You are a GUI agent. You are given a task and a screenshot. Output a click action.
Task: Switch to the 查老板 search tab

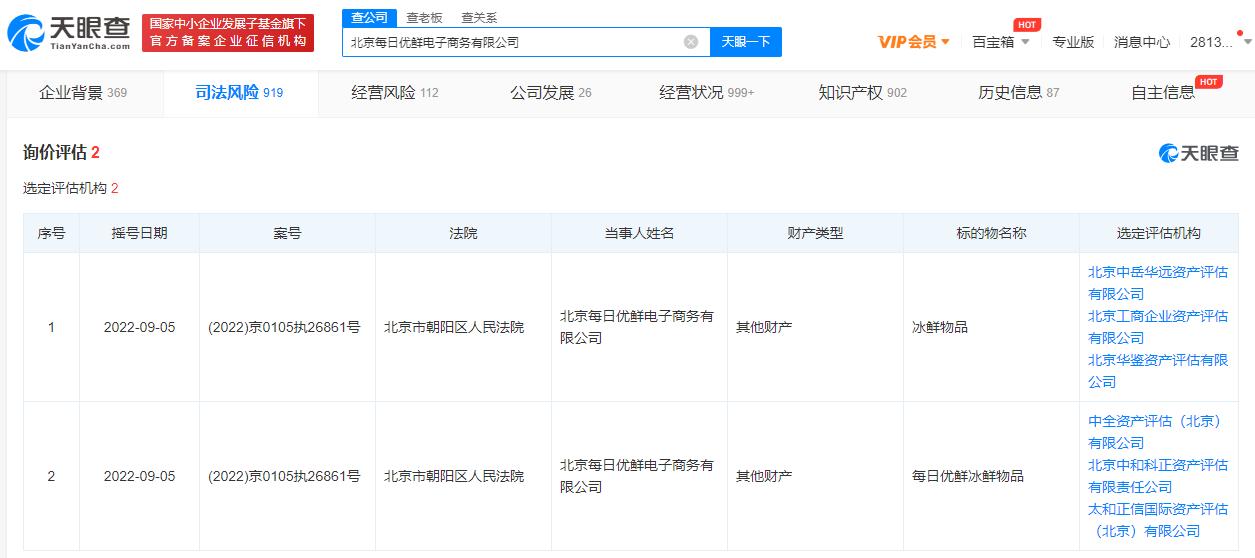point(424,17)
